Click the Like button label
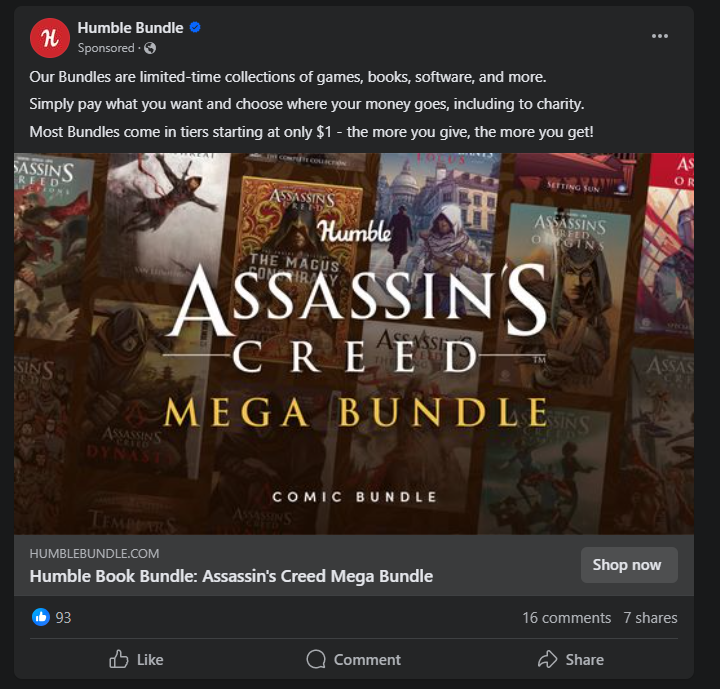 coord(150,660)
